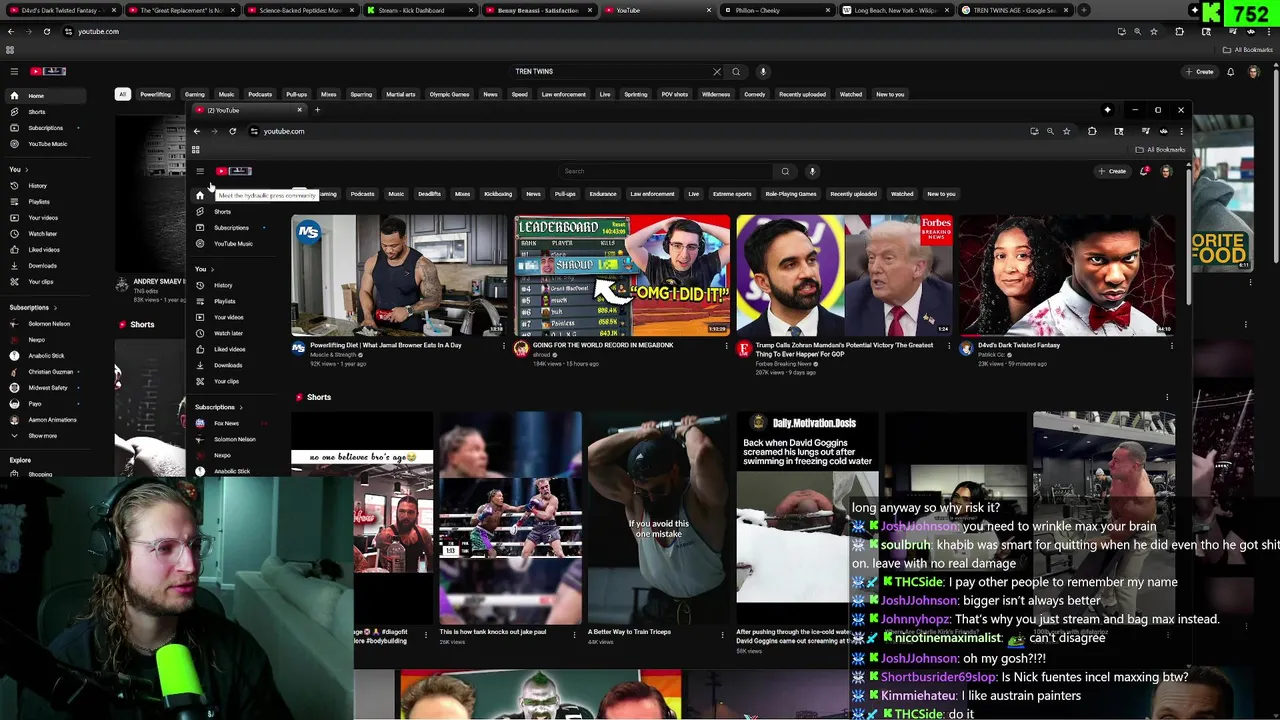Expand the You section in the front window's sidebar
The height and width of the screenshot is (720, 1280).
tap(204, 269)
